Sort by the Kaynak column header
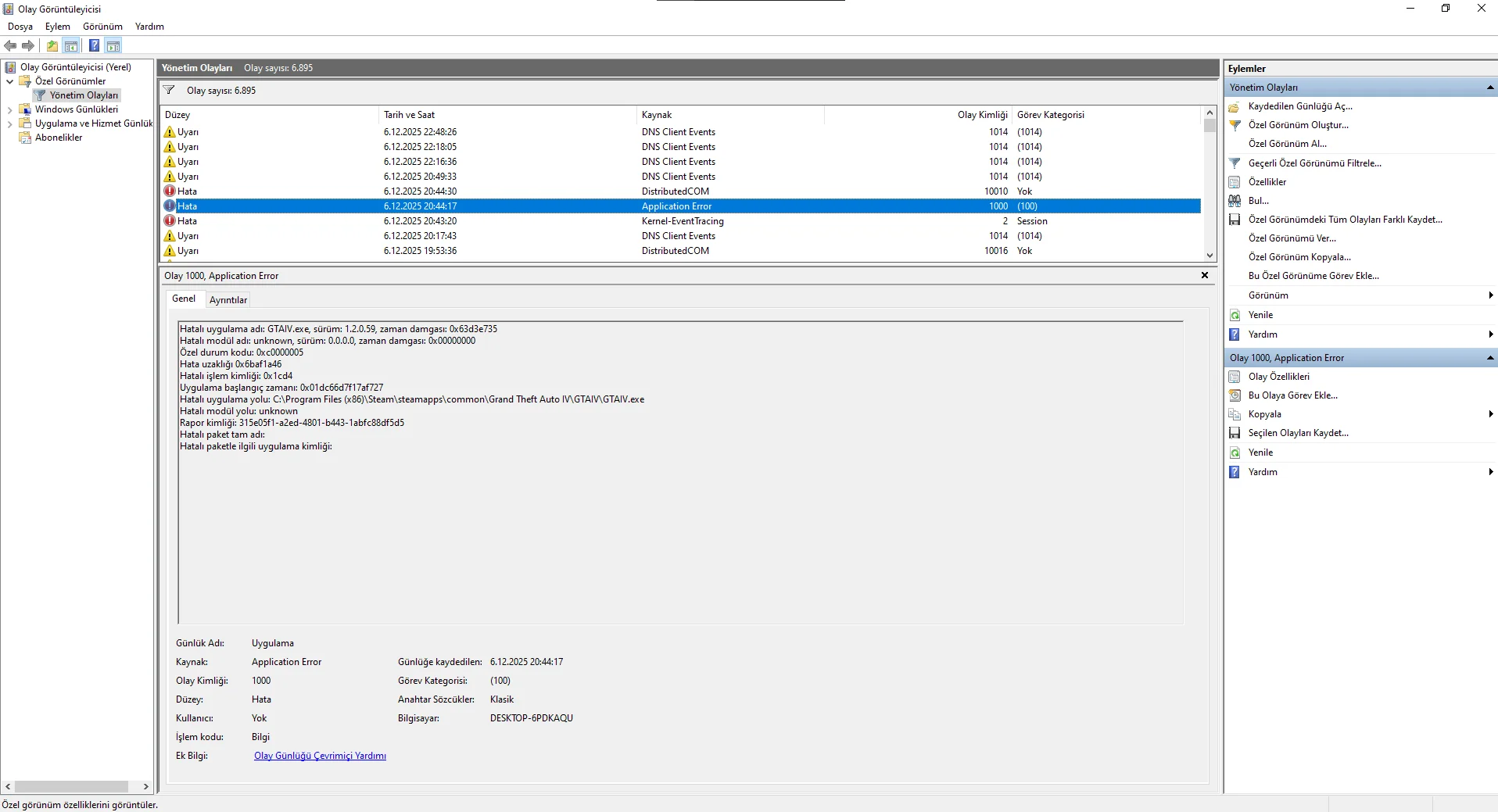 click(x=730, y=115)
